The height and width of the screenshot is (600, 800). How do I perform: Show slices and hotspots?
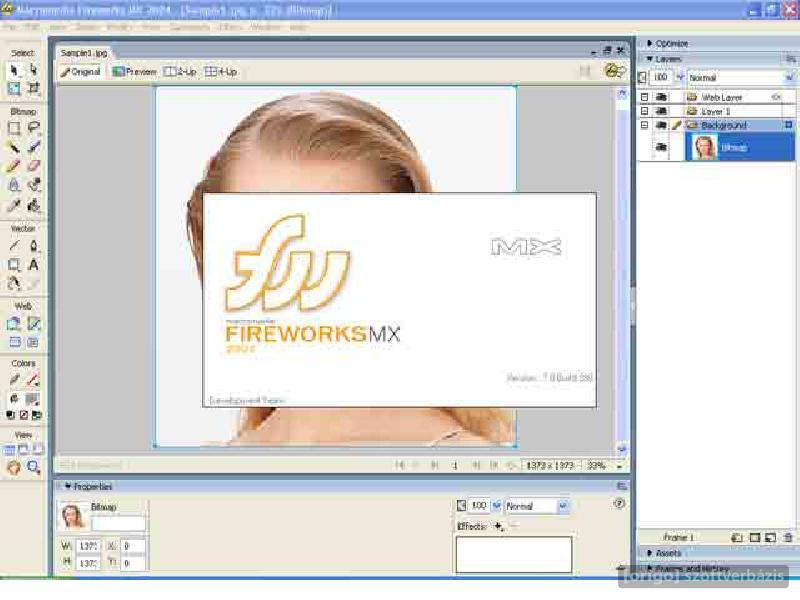[33, 342]
